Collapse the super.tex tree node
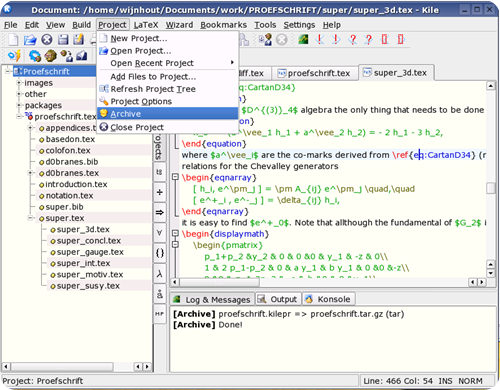500x390 pixels. tap(30, 218)
